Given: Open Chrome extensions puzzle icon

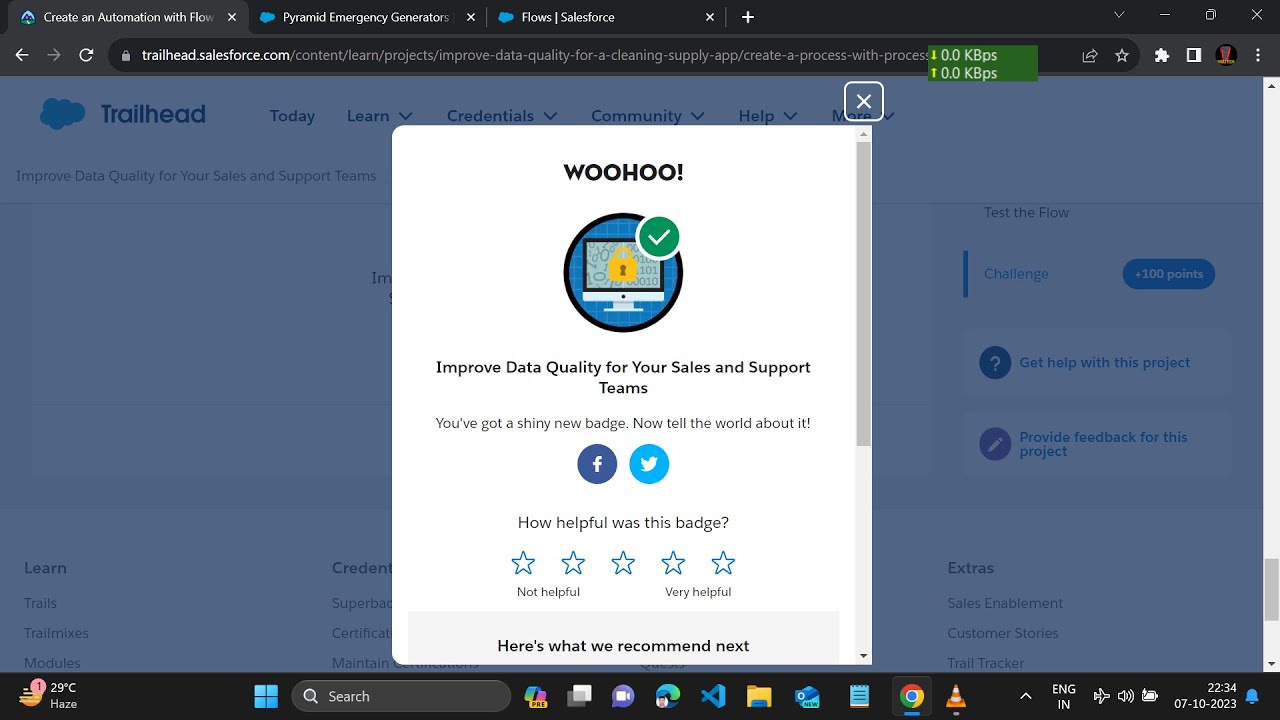Looking at the screenshot, I should (1162, 56).
